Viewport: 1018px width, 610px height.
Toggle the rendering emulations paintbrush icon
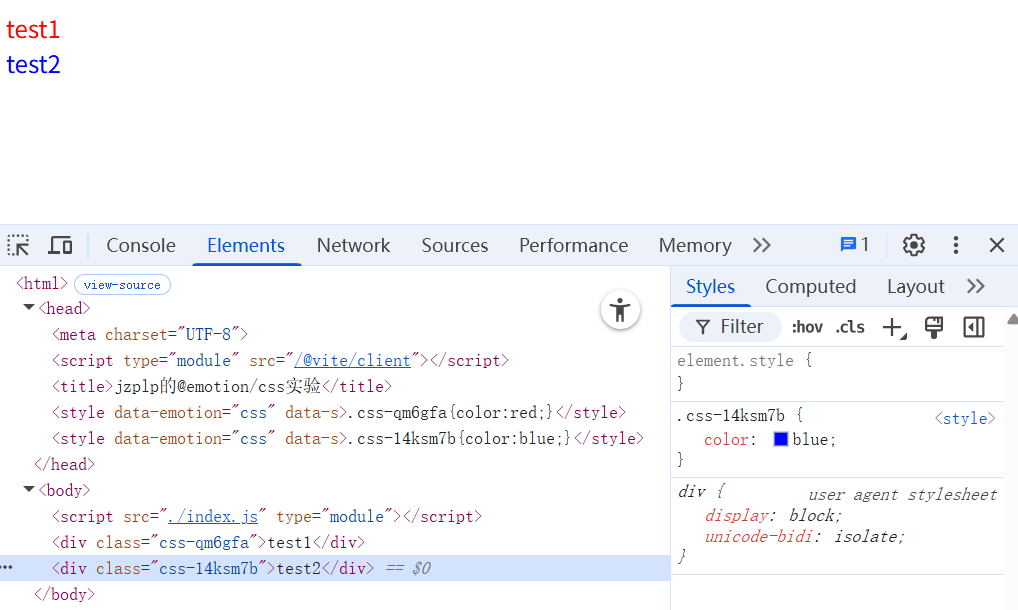pyautogui.click(x=934, y=327)
